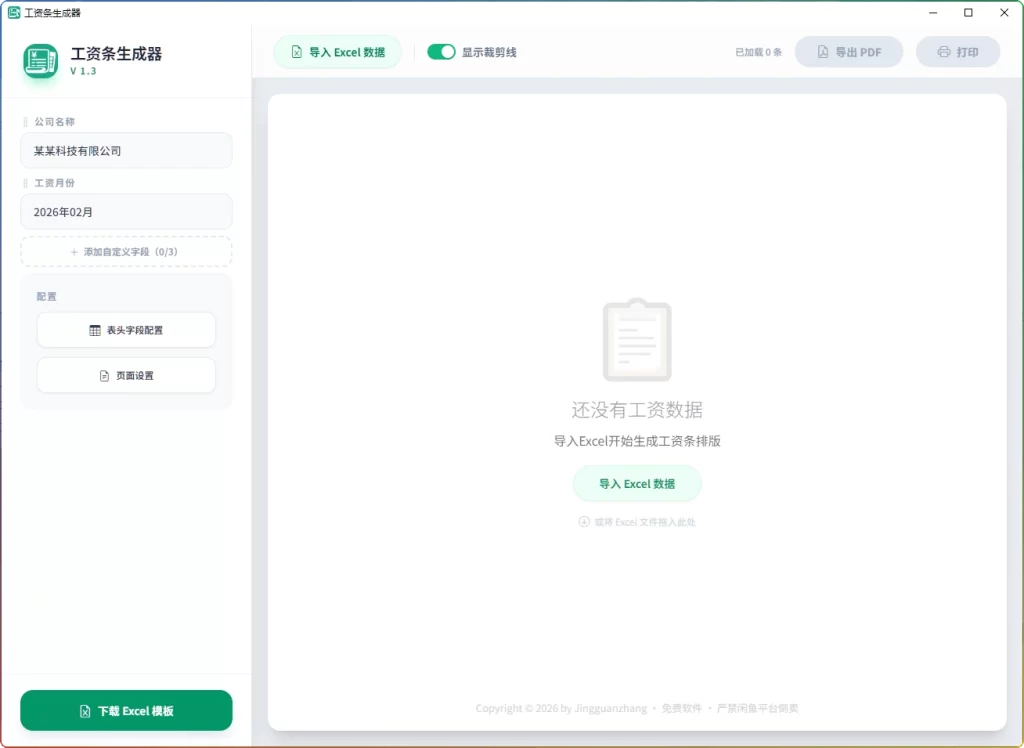Click the Excel drag-and-drop hint area
This screenshot has width=1024, height=748.
(637, 521)
